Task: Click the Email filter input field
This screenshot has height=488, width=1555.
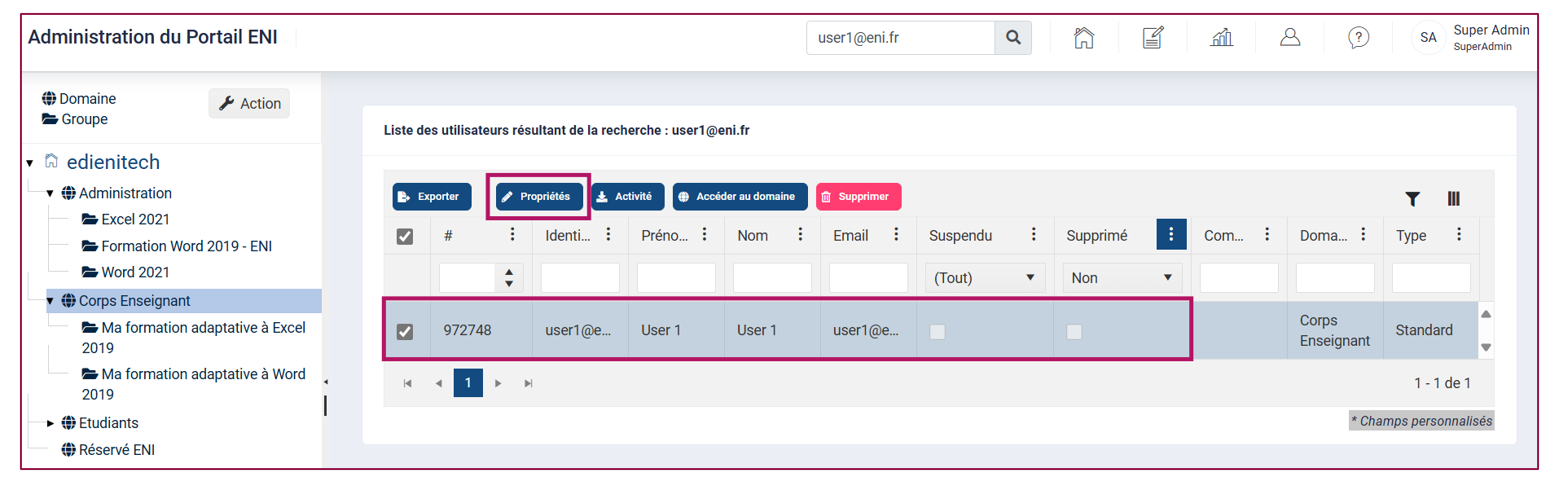Action: coord(868,277)
